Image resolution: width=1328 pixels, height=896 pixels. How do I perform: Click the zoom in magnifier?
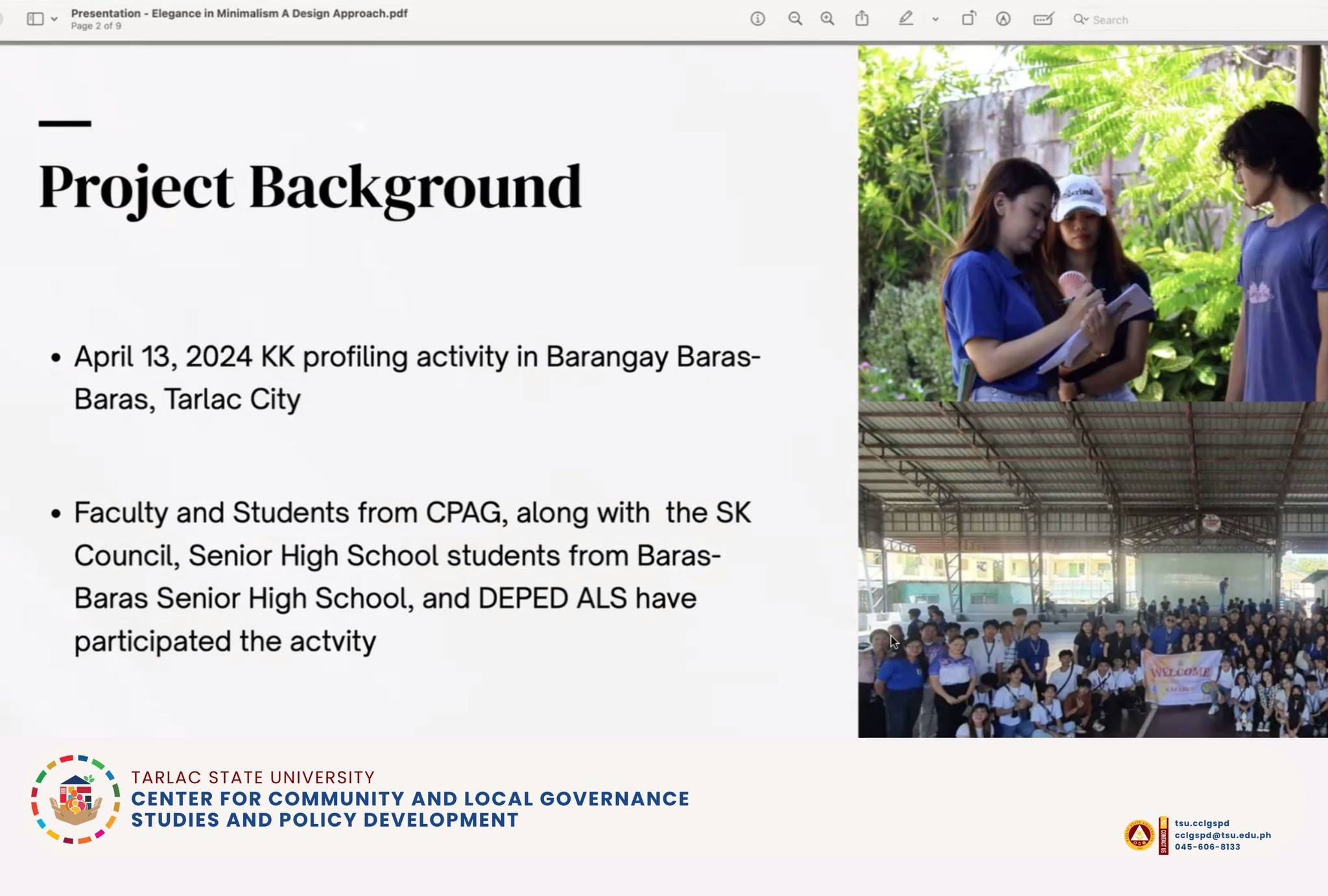click(x=827, y=19)
